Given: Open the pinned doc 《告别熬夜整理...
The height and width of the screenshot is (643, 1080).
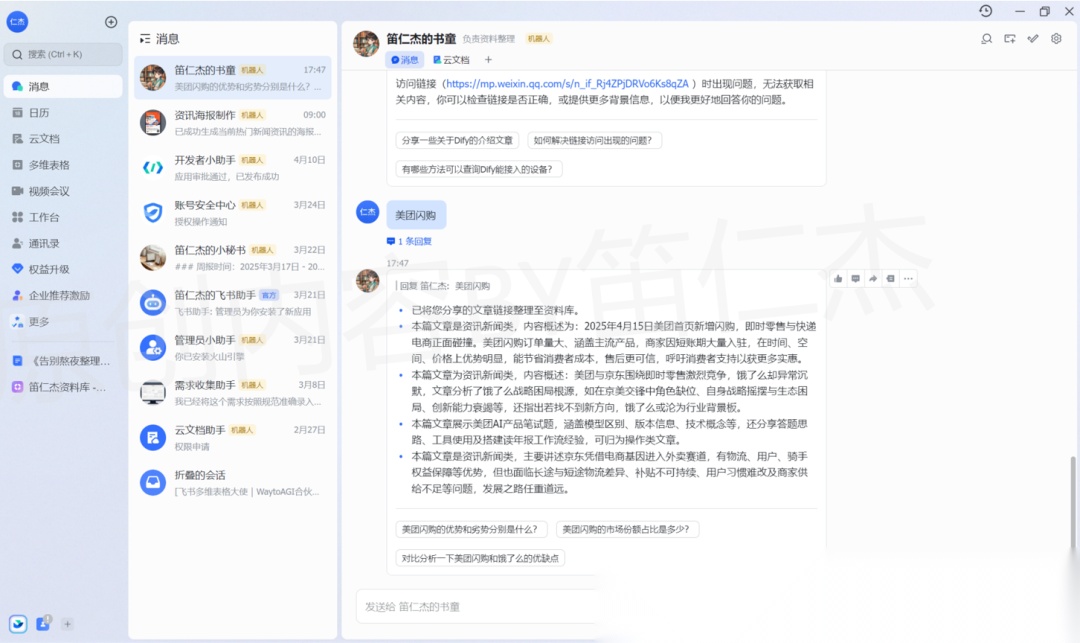Looking at the screenshot, I should coord(63,361).
